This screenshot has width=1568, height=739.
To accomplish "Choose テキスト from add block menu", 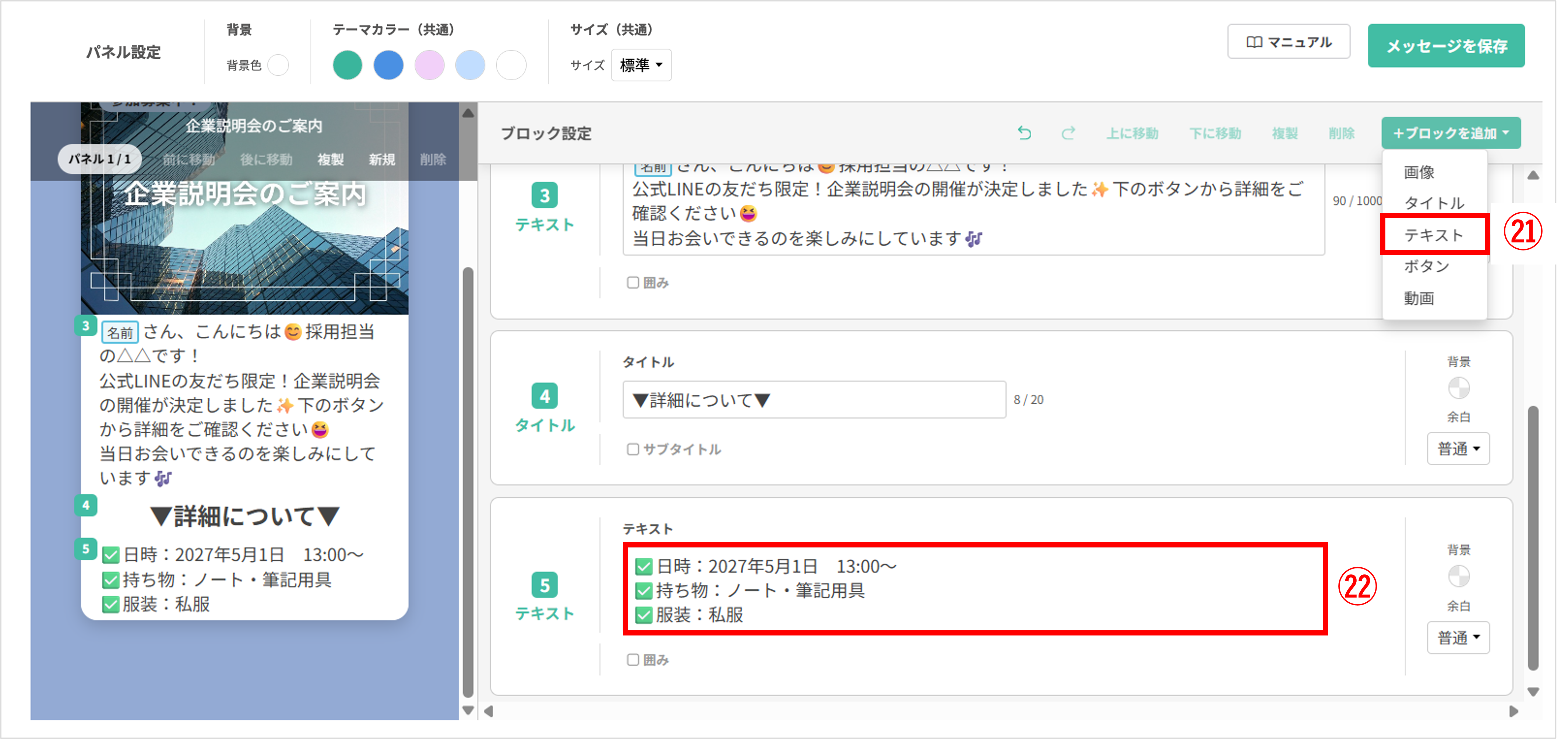I will coord(1434,235).
